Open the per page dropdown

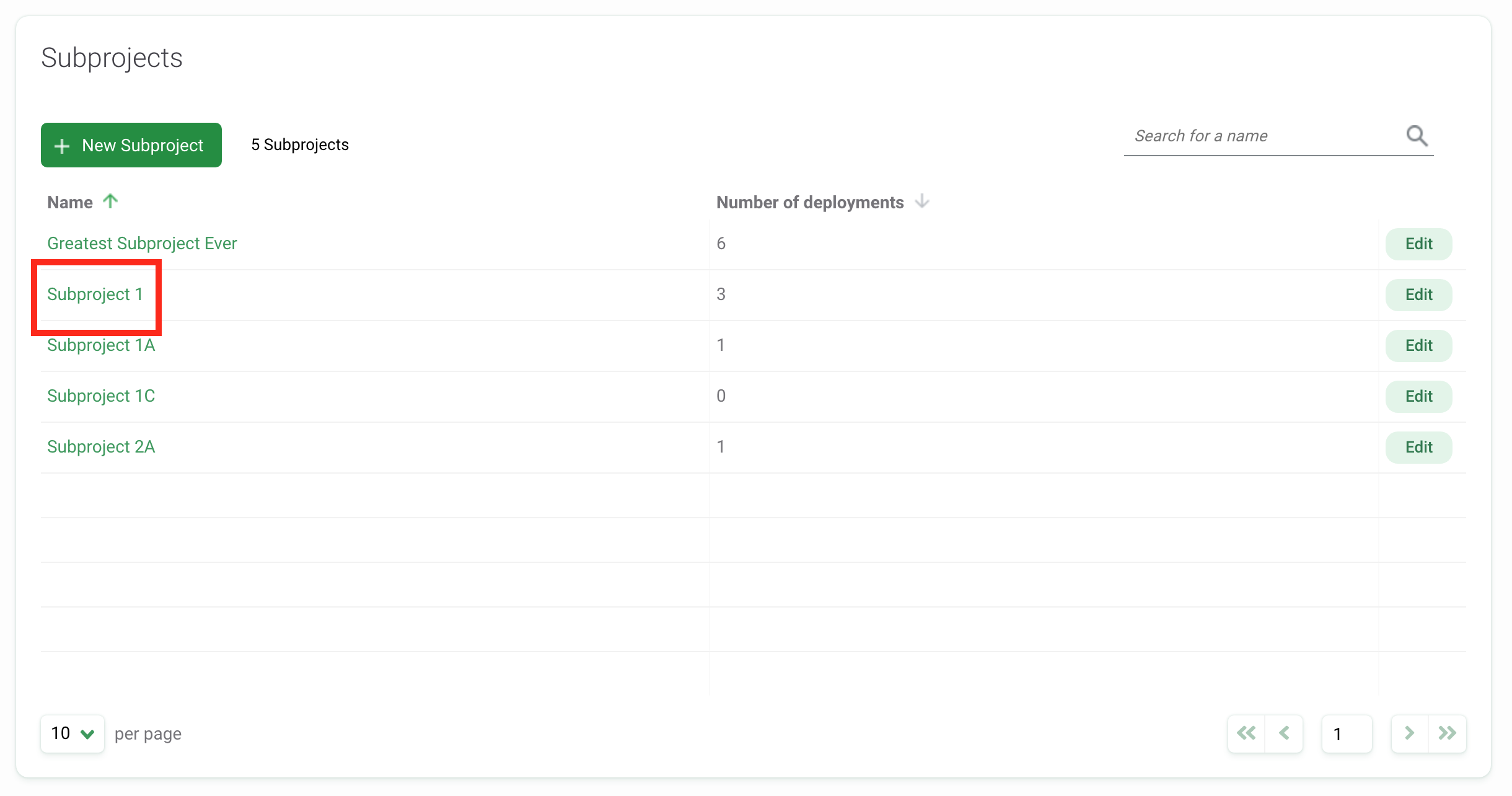point(73,733)
